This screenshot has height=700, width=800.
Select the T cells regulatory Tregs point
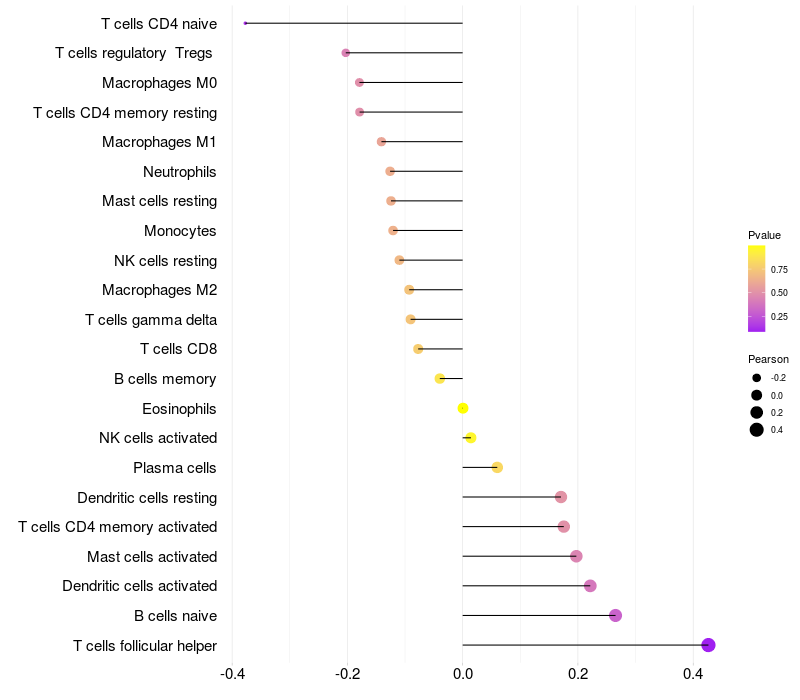[x=346, y=53]
